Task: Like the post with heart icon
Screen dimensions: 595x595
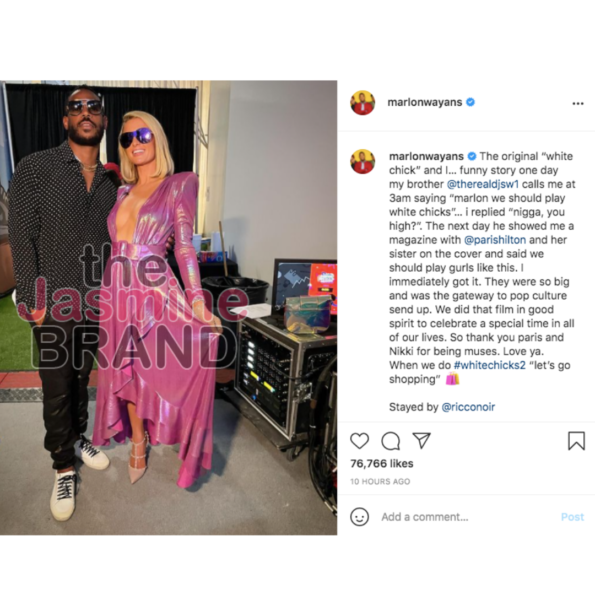Action: click(x=359, y=441)
